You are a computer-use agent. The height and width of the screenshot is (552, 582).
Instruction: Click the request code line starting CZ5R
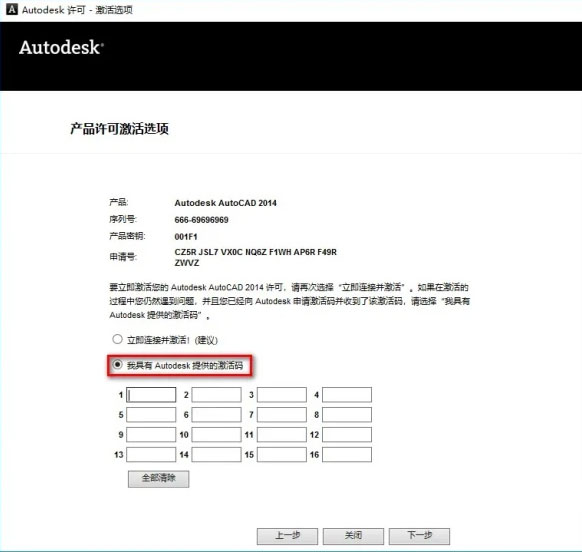(x=255, y=252)
